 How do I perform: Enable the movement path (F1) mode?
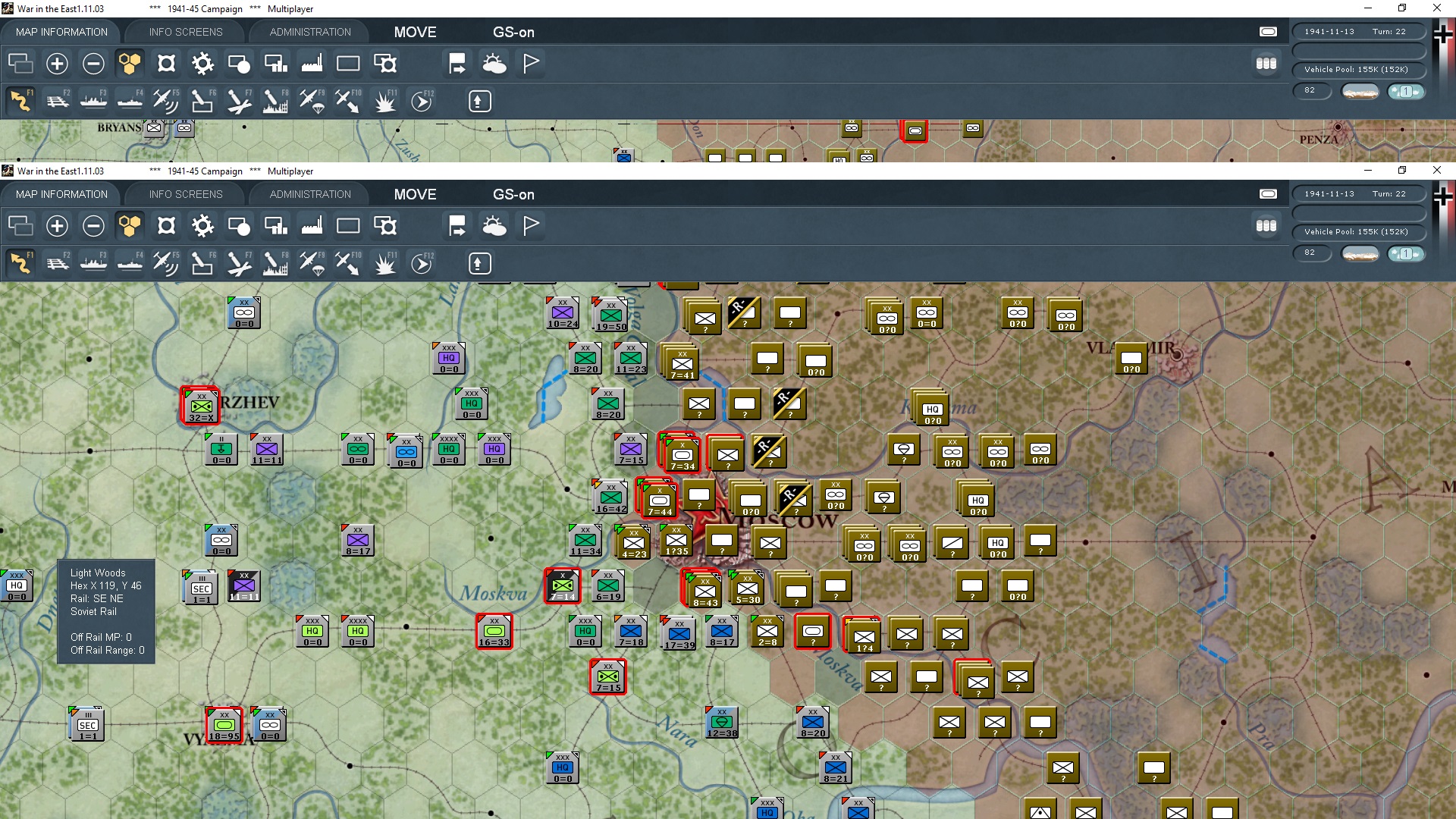[x=20, y=263]
